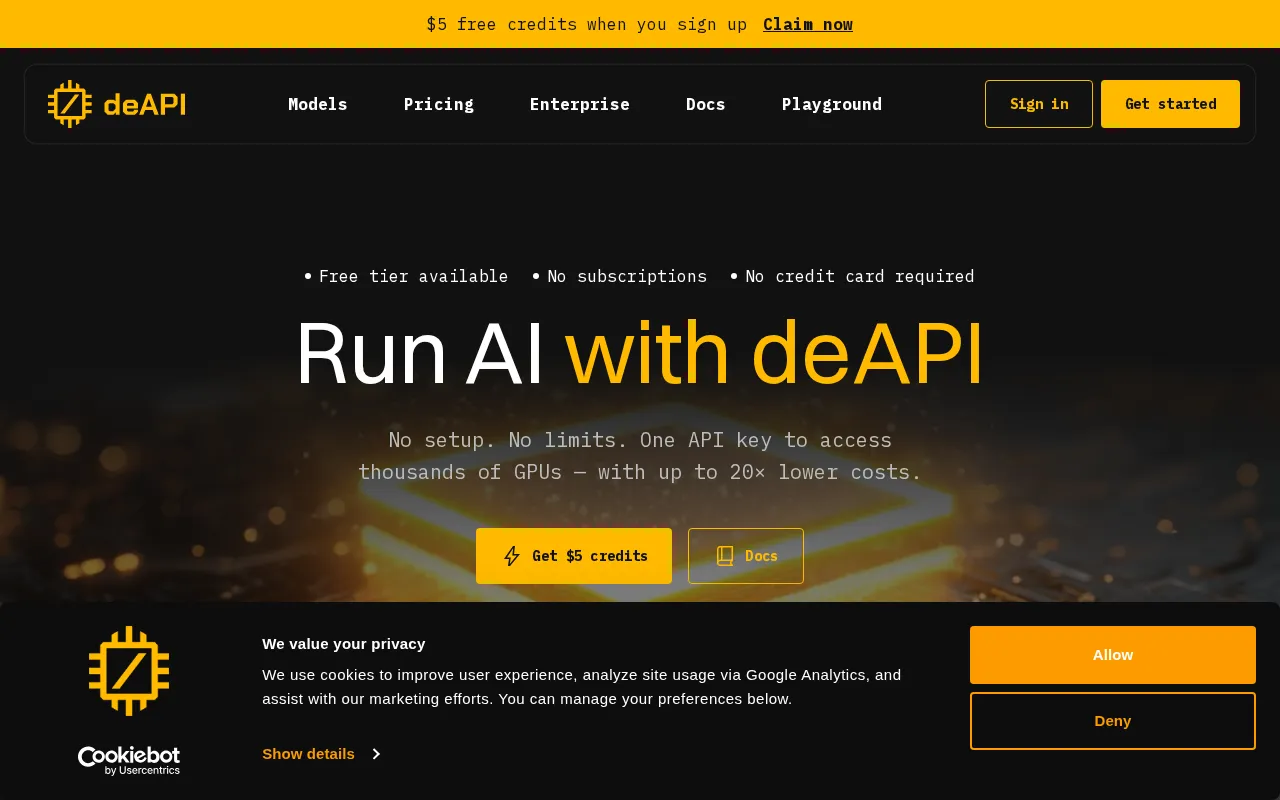The height and width of the screenshot is (800, 1280).
Task: Click Claim now in the top banner
Action: [808, 24]
